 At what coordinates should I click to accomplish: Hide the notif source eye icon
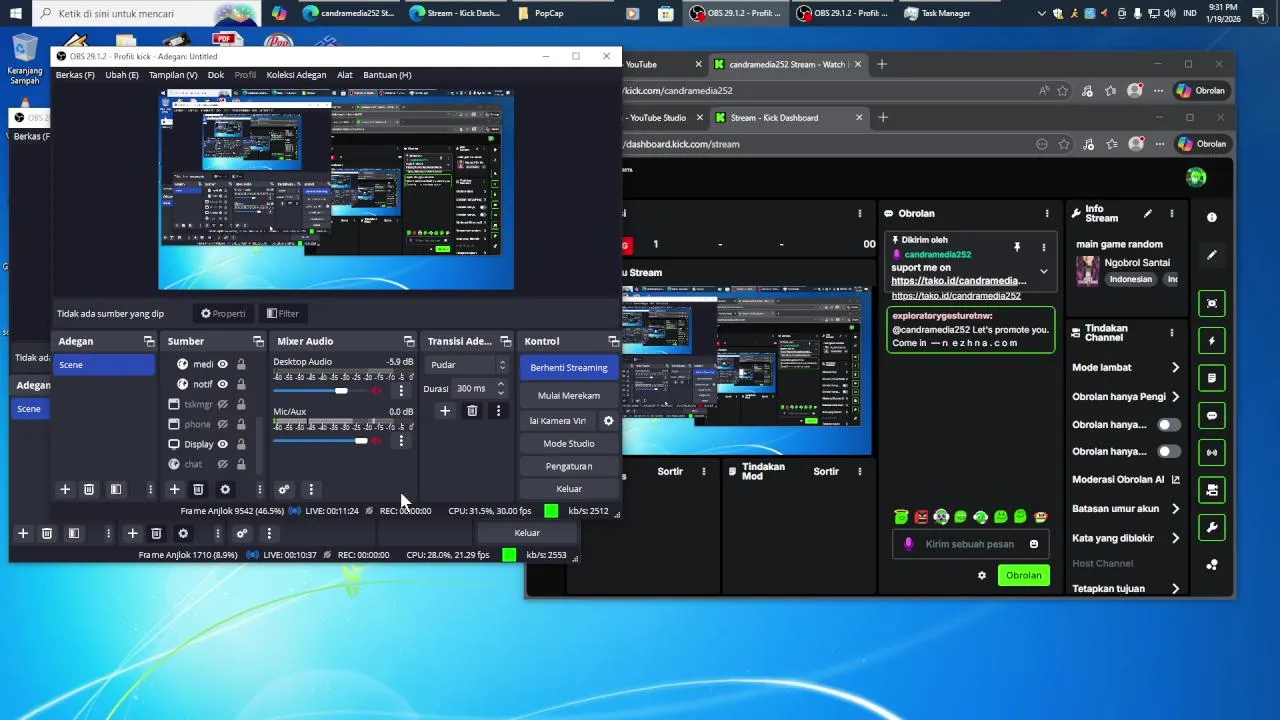click(223, 384)
